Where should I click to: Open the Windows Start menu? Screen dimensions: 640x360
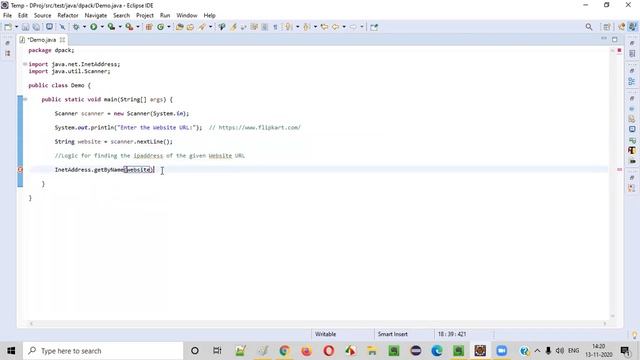coord(11,351)
